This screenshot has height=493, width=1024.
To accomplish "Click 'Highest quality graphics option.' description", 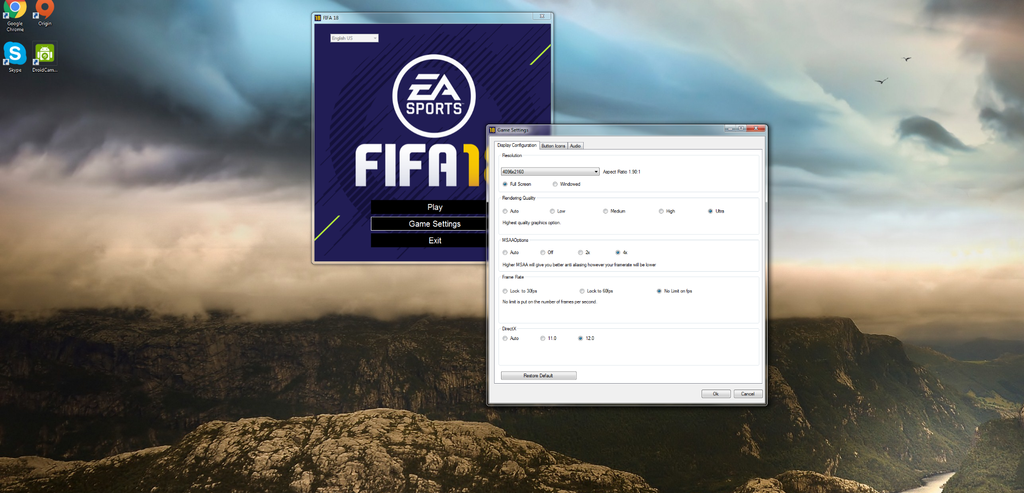I will click(532, 223).
